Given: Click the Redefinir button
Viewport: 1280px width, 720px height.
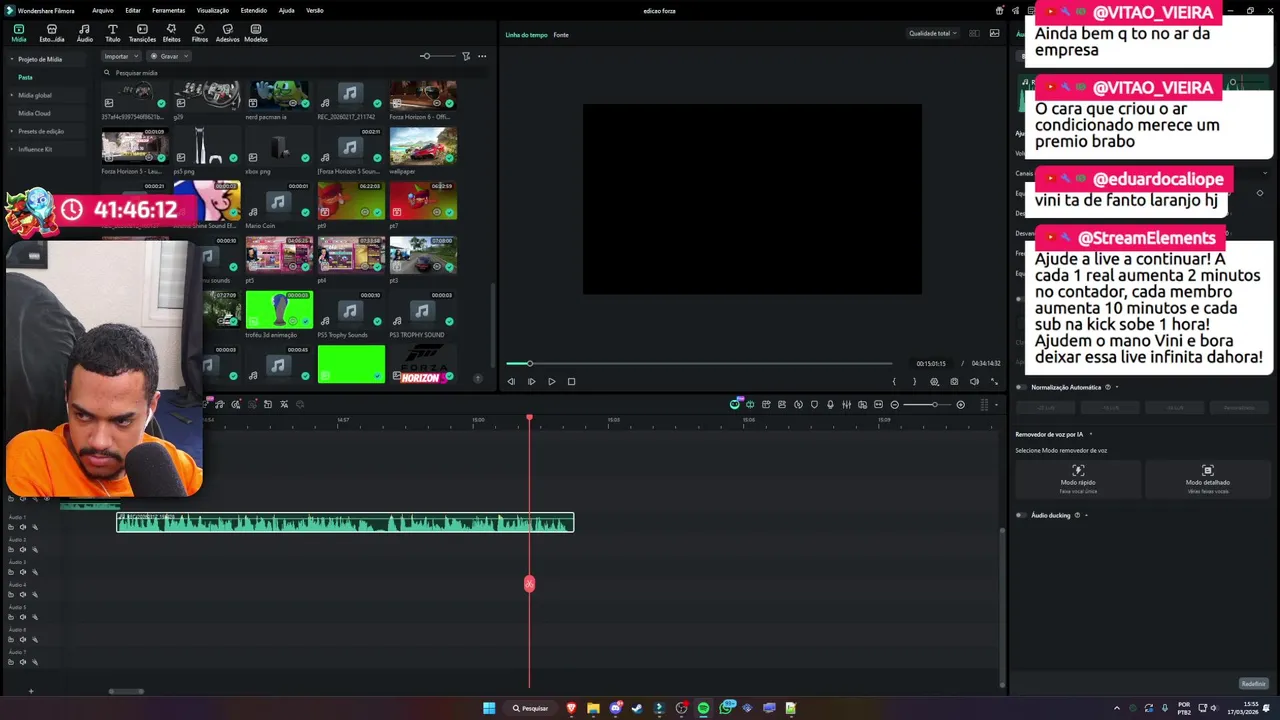Looking at the screenshot, I should click(1253, 684).
